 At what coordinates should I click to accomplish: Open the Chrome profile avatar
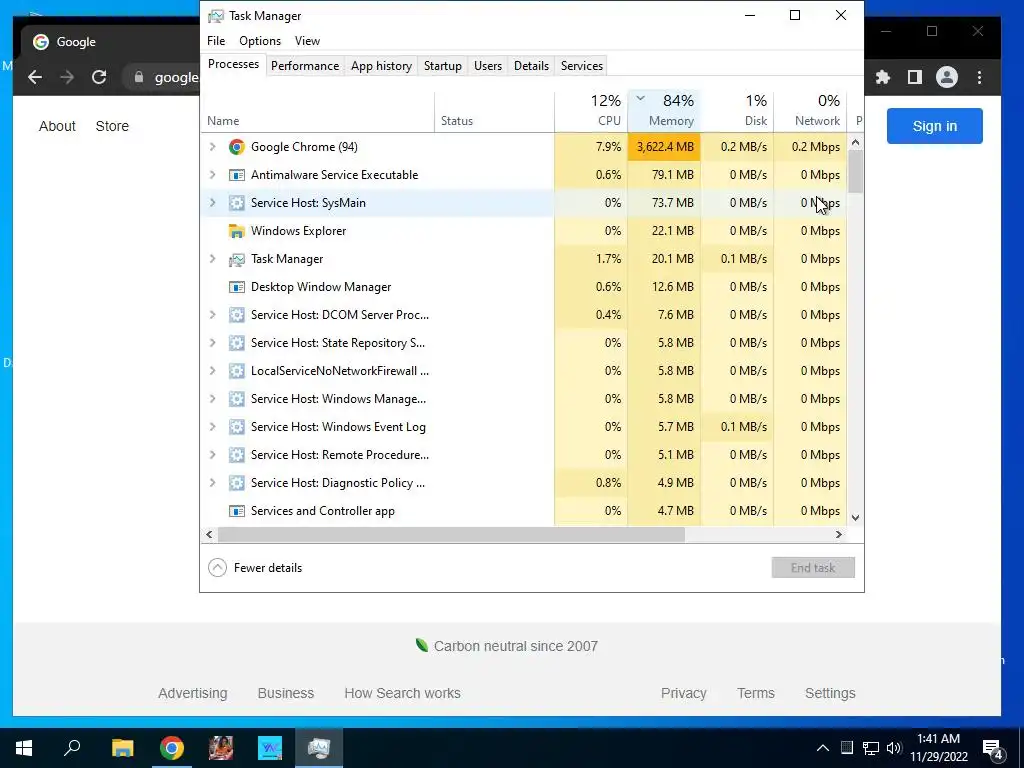click(946, 77)
